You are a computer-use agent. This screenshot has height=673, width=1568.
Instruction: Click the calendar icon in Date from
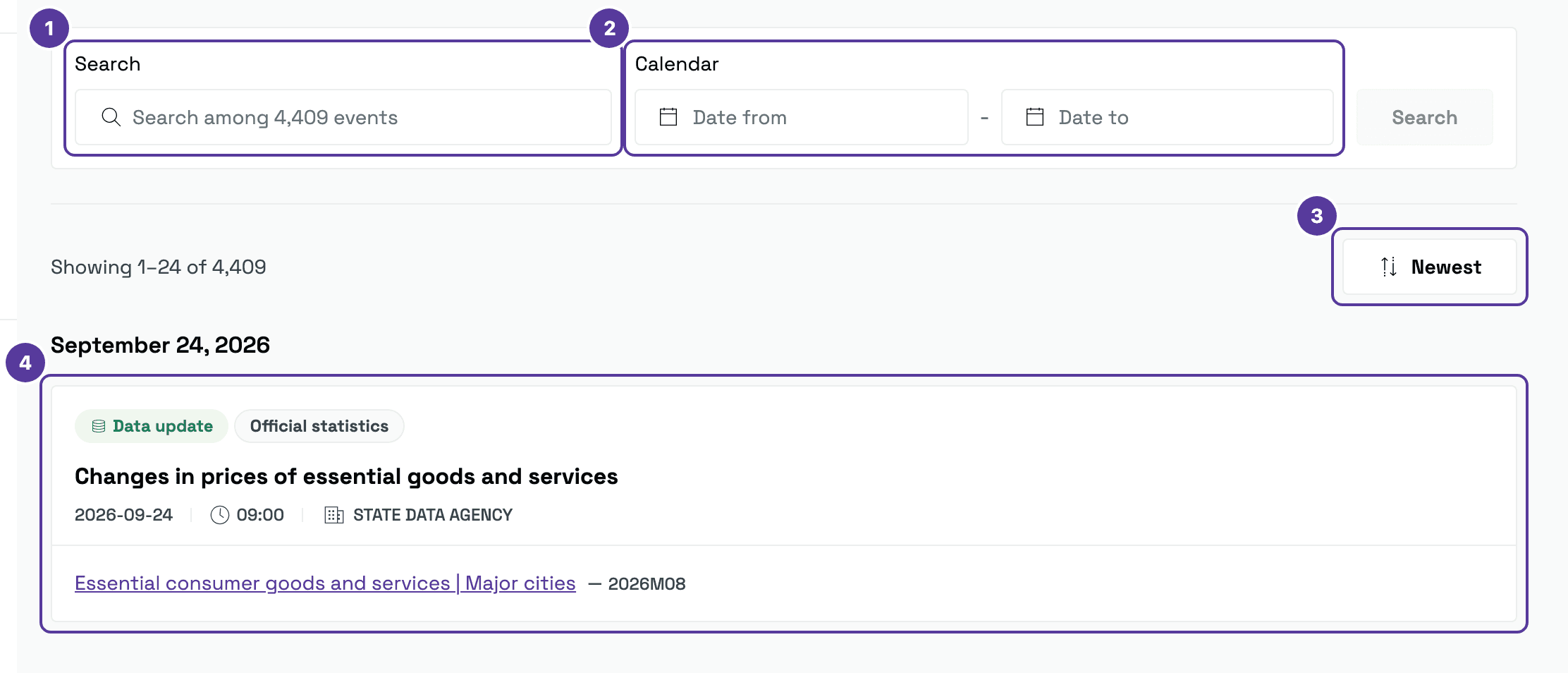[668, 117]
